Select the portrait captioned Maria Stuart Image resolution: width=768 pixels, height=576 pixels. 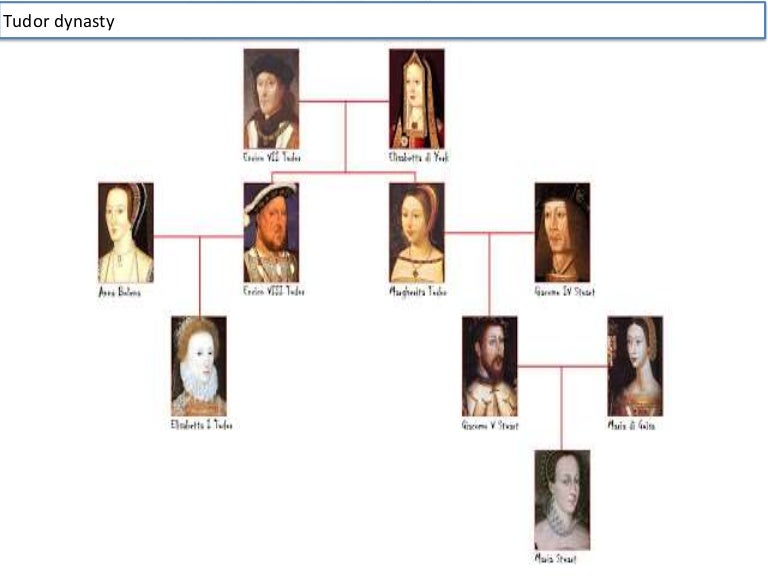point(562,500)
